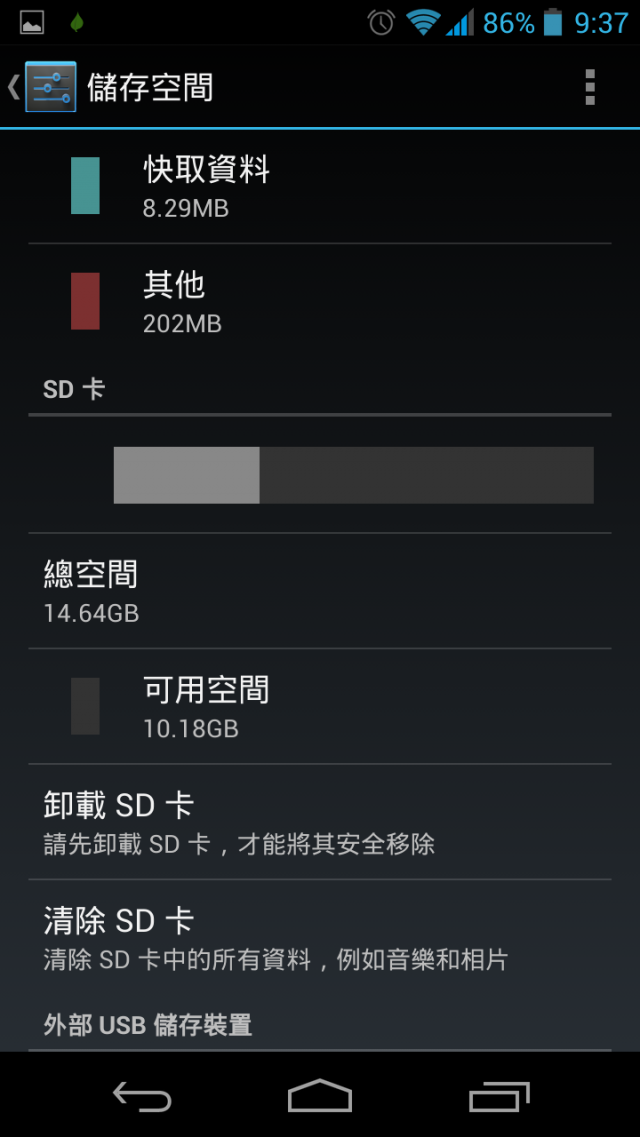640x1138 pixels.
Task: Select the teal 快取資料 color swatch
Action: pos(85,186)
